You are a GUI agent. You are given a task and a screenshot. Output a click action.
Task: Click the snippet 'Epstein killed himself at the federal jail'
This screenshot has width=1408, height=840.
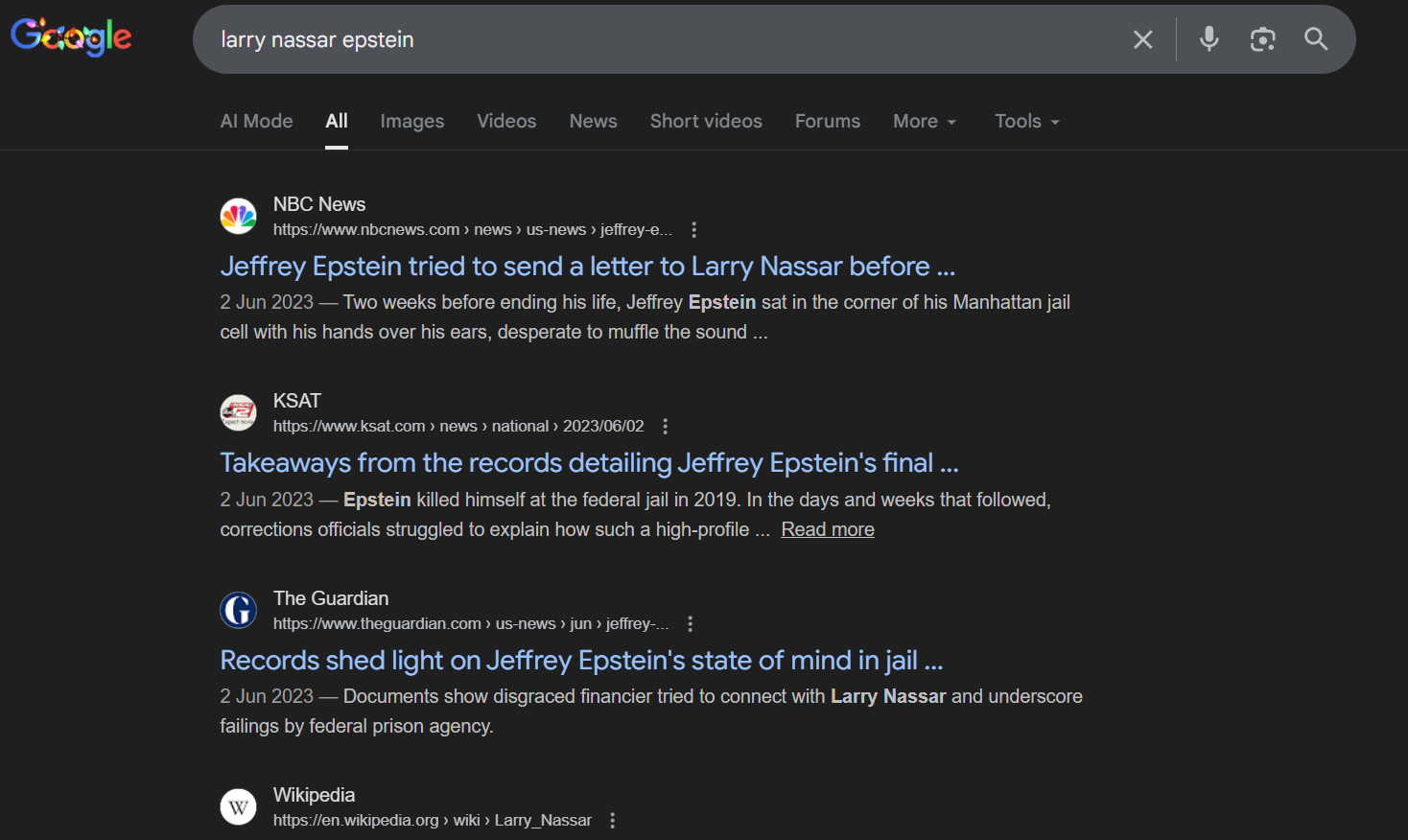pos(636,515)
